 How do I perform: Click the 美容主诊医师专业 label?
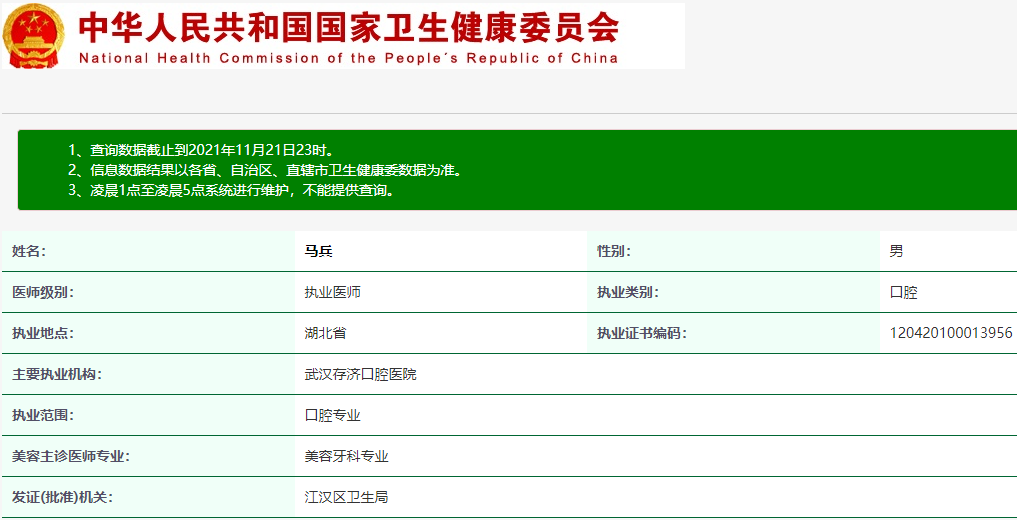pos(71,456)
